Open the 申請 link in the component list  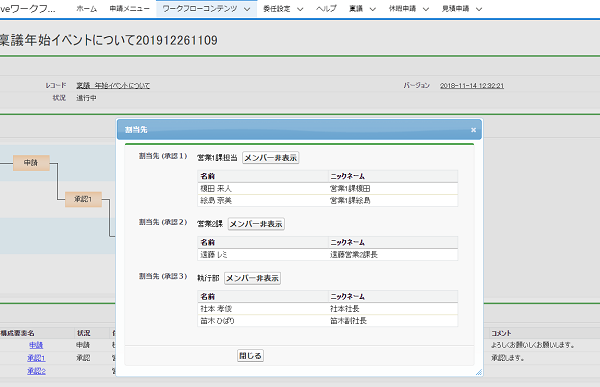36,345
